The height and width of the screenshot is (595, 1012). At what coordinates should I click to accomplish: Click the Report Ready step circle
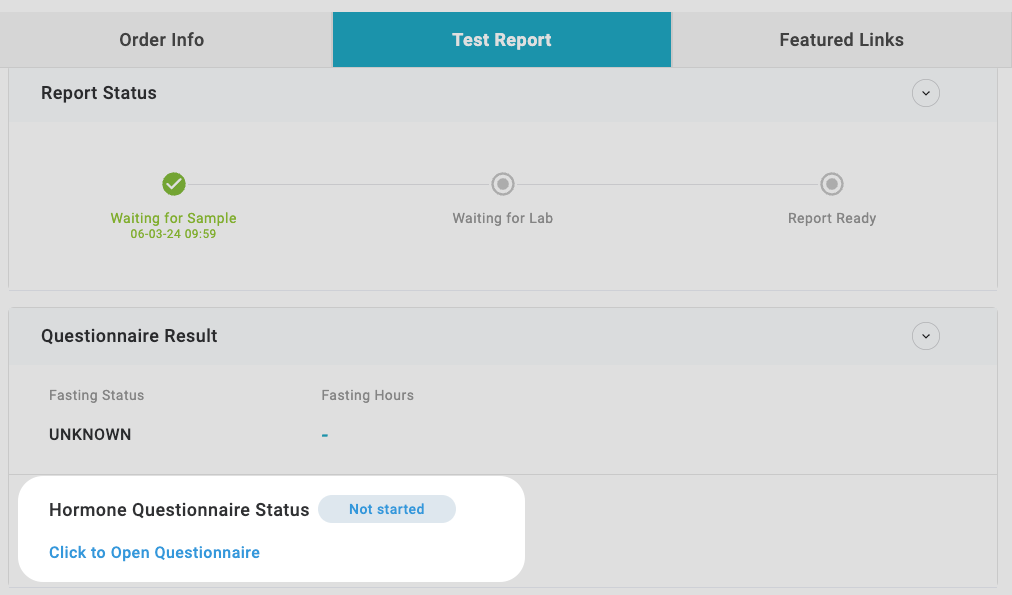831,184
